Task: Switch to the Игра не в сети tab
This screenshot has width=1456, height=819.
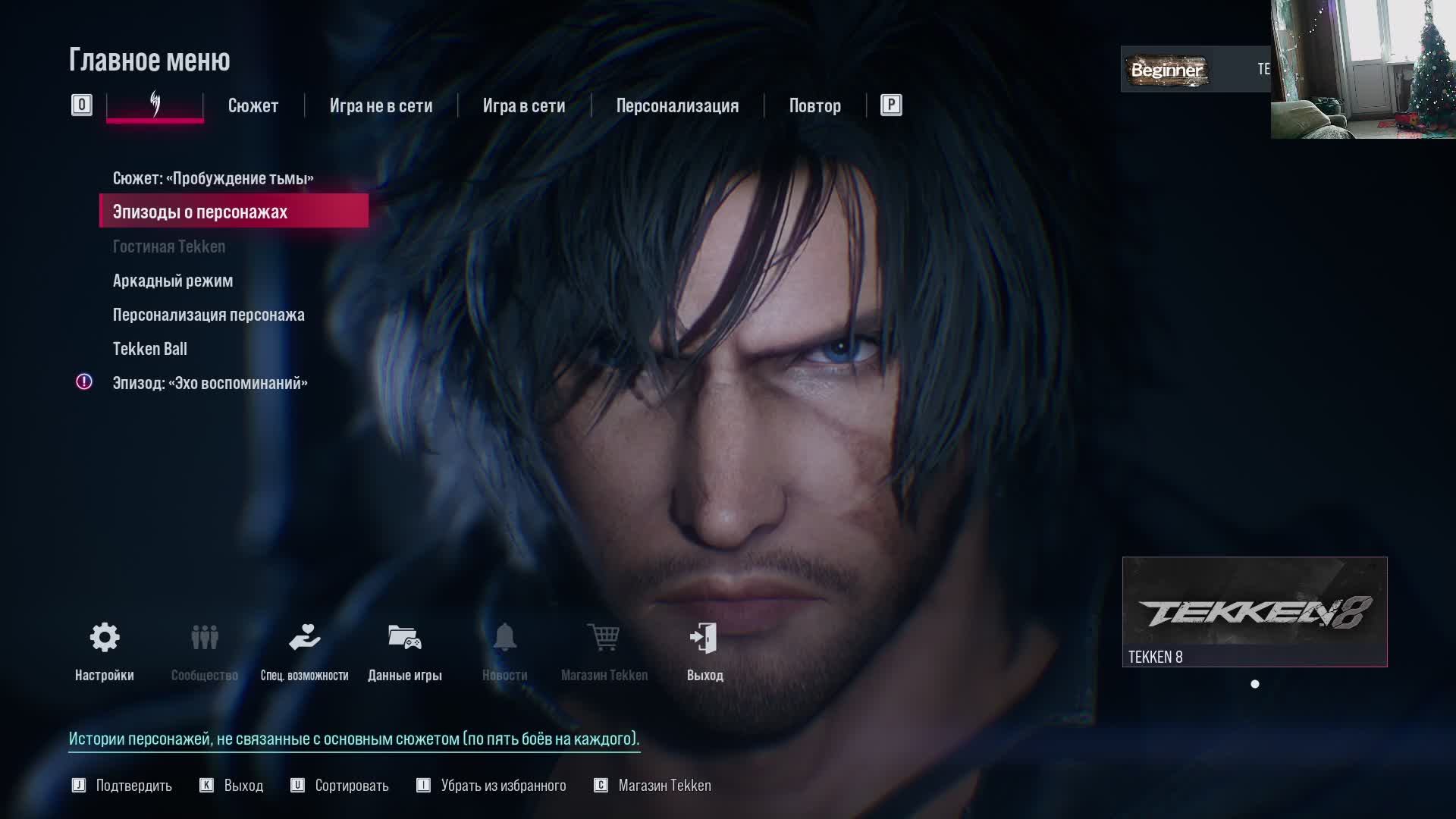Action: (x=381, y=105)
